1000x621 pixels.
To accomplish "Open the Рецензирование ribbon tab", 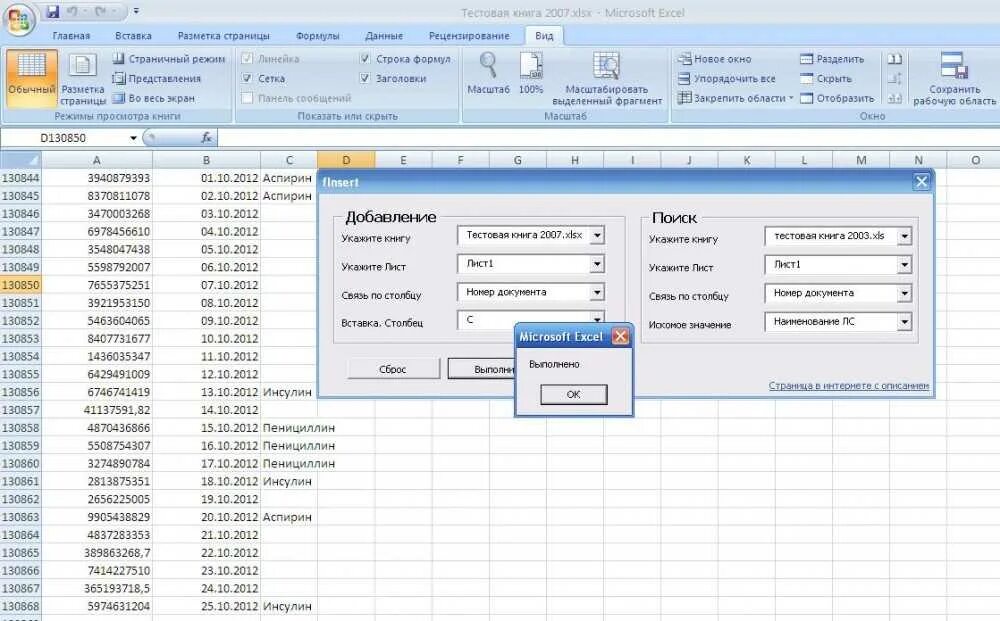I will 469,36.
